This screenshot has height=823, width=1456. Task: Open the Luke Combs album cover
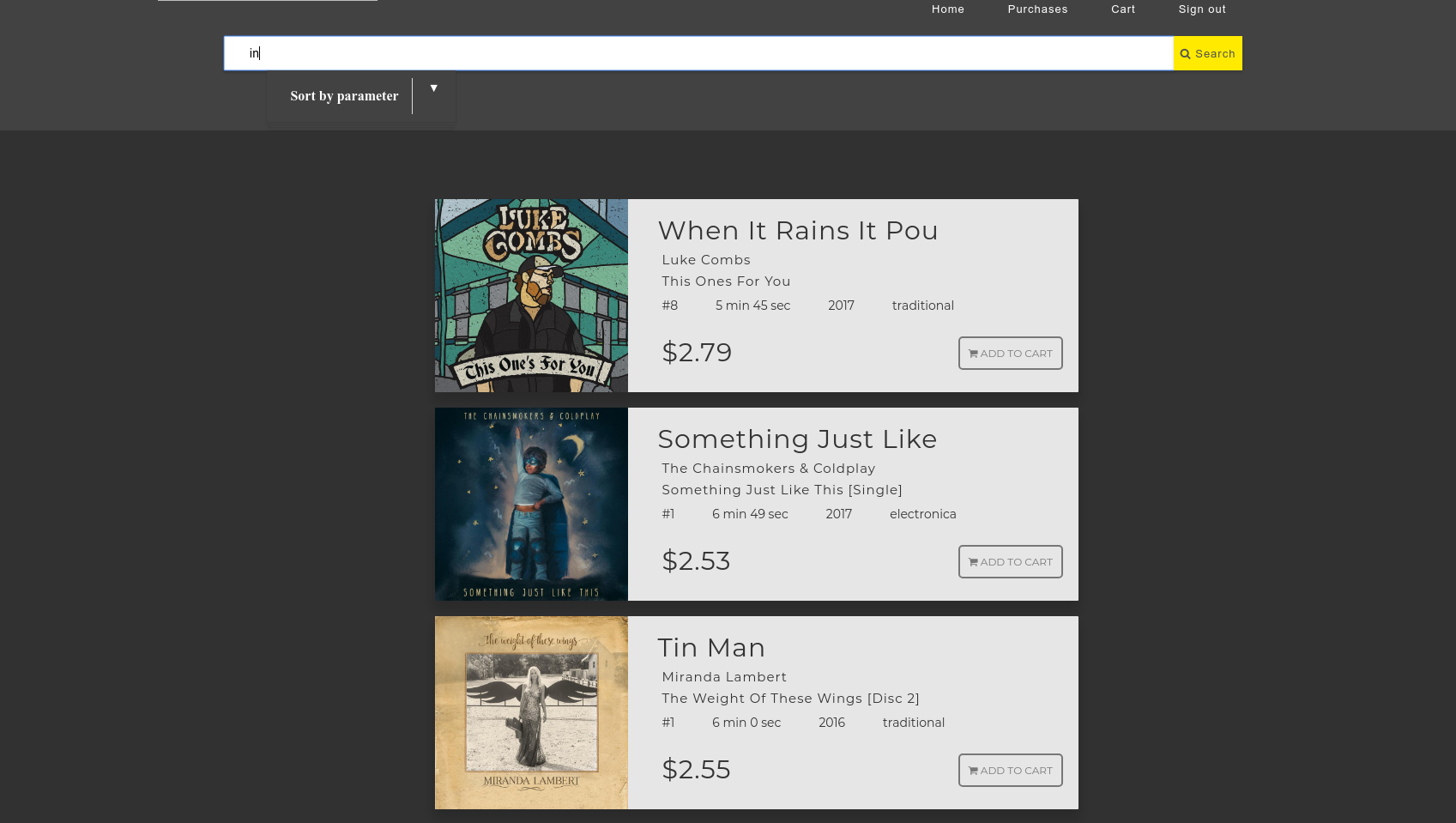[x=531, y=296]
